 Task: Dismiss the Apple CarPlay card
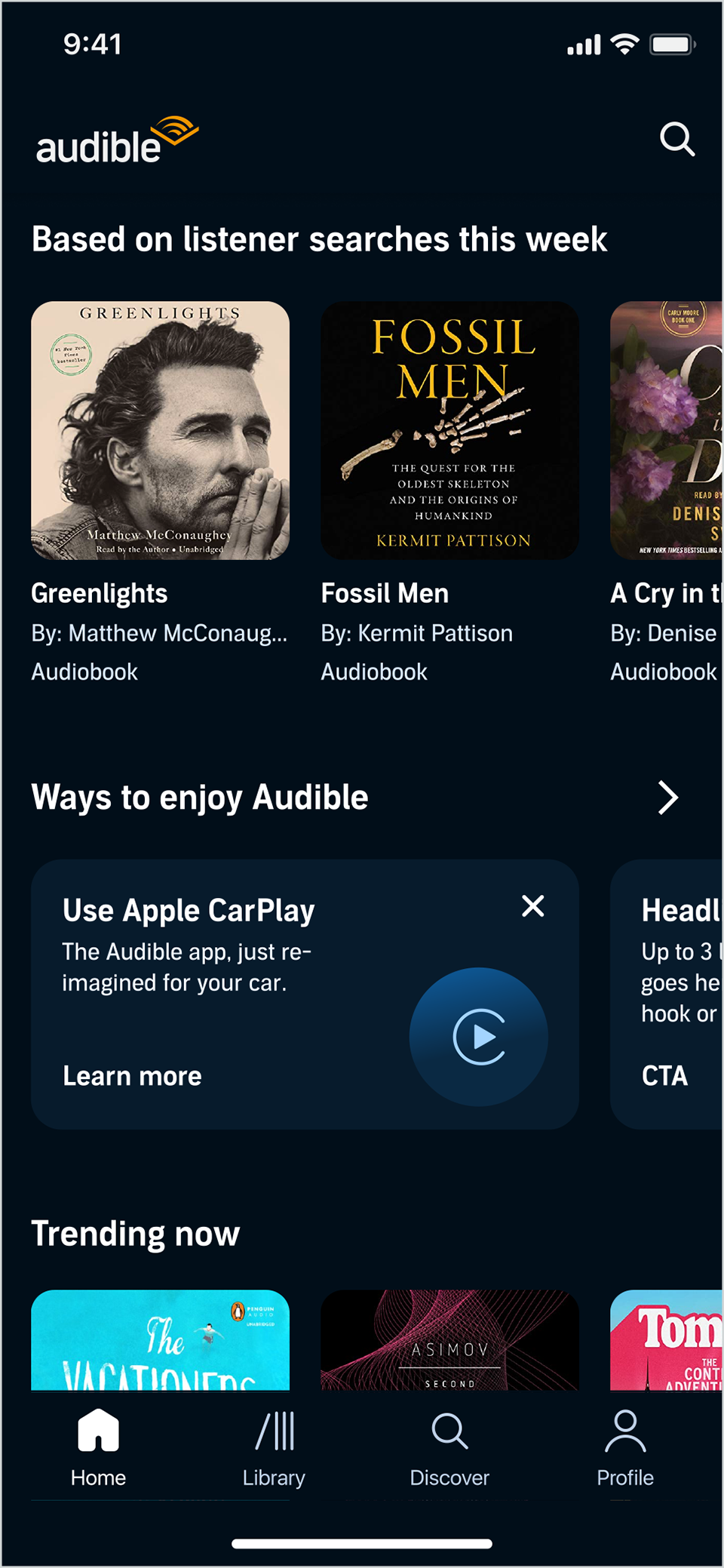click(533, 905)
